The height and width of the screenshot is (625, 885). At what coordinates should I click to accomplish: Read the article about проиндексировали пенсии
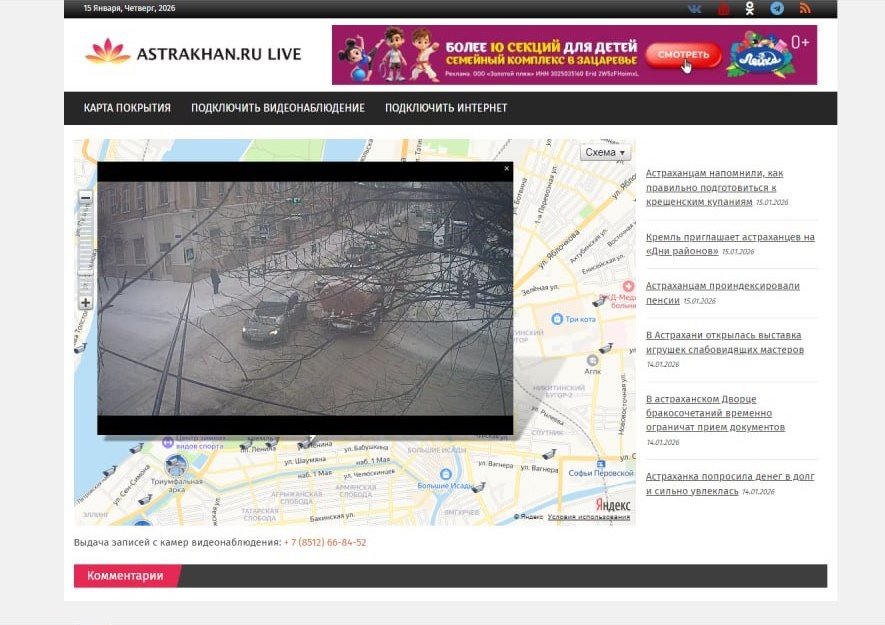click(x=722, y=292)
